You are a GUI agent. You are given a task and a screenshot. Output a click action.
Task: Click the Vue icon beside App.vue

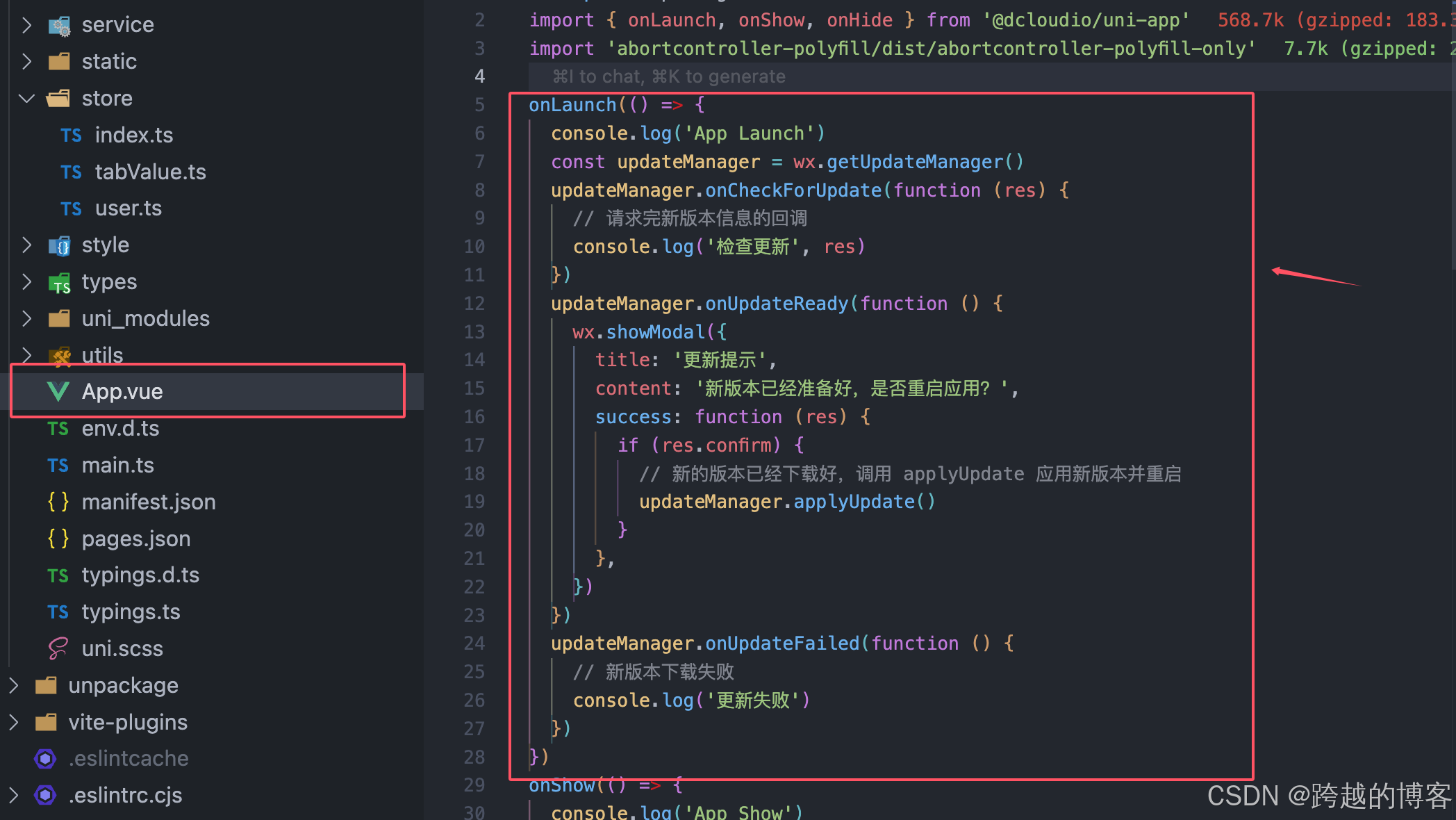[58, 391]
